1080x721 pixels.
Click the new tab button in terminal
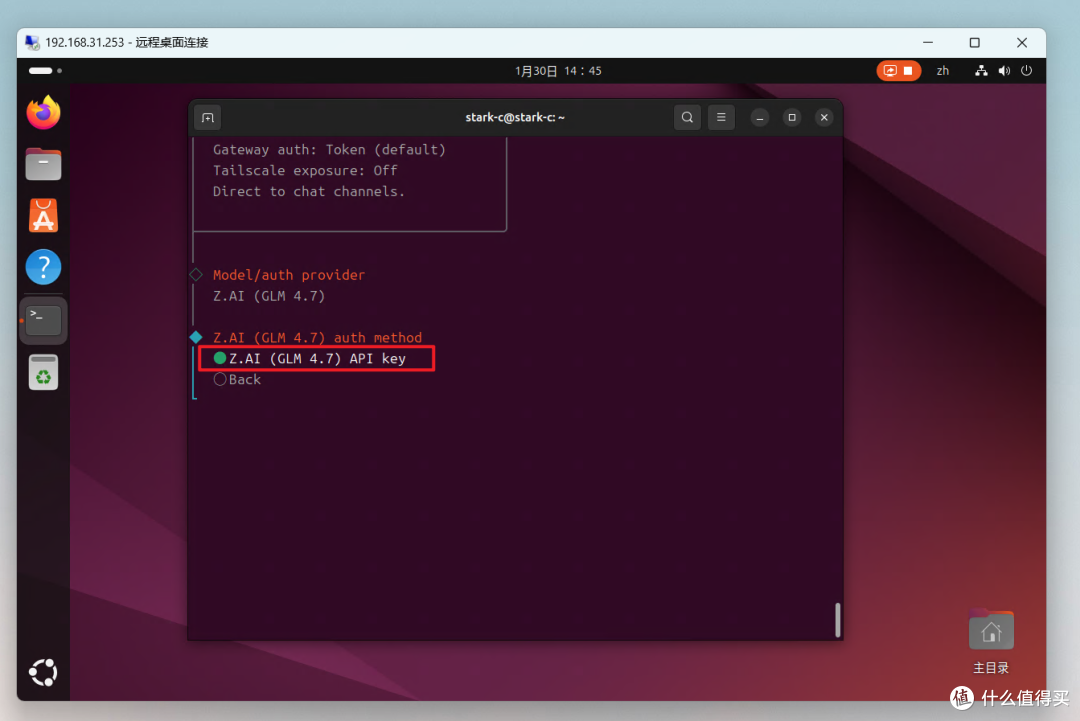click(207, 118)
